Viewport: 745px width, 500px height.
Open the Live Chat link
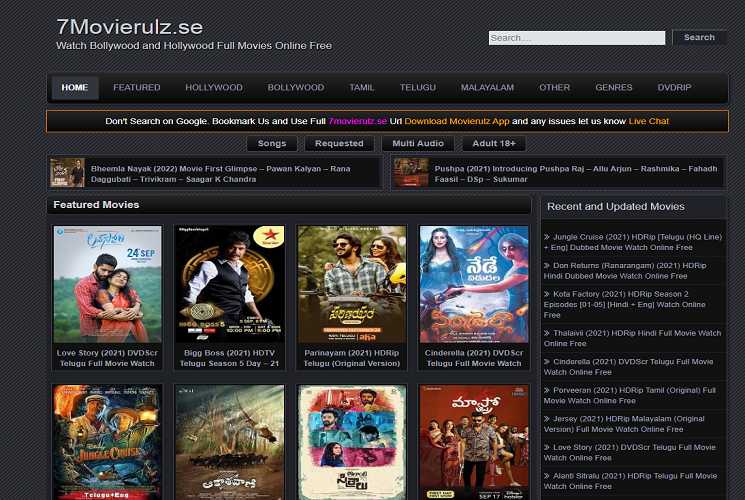pos(649,121)
